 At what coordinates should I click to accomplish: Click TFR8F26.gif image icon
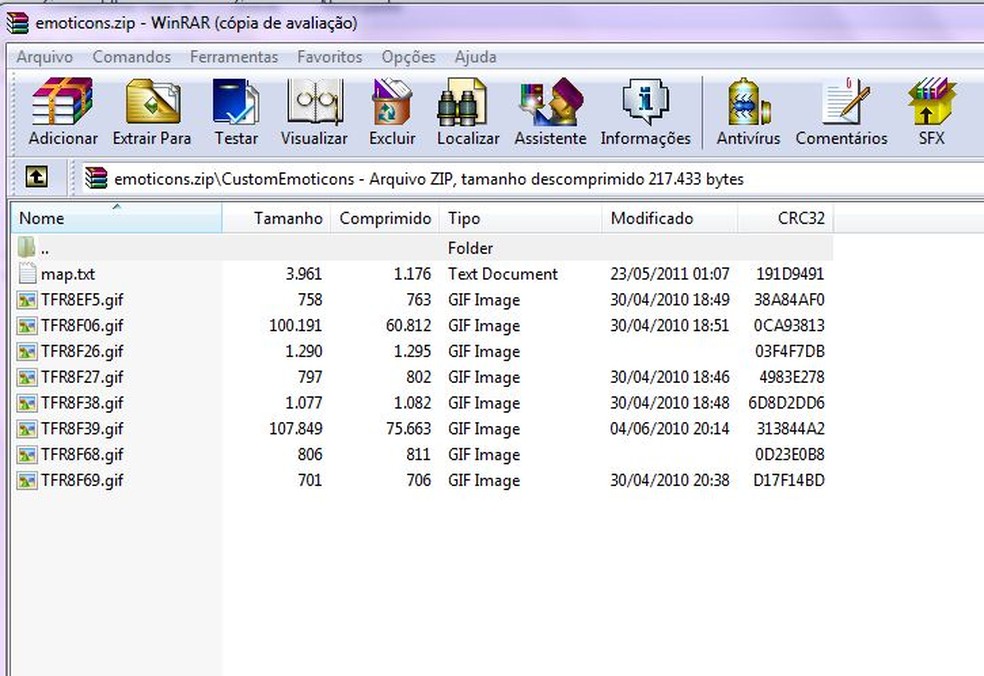click(27, 351)
